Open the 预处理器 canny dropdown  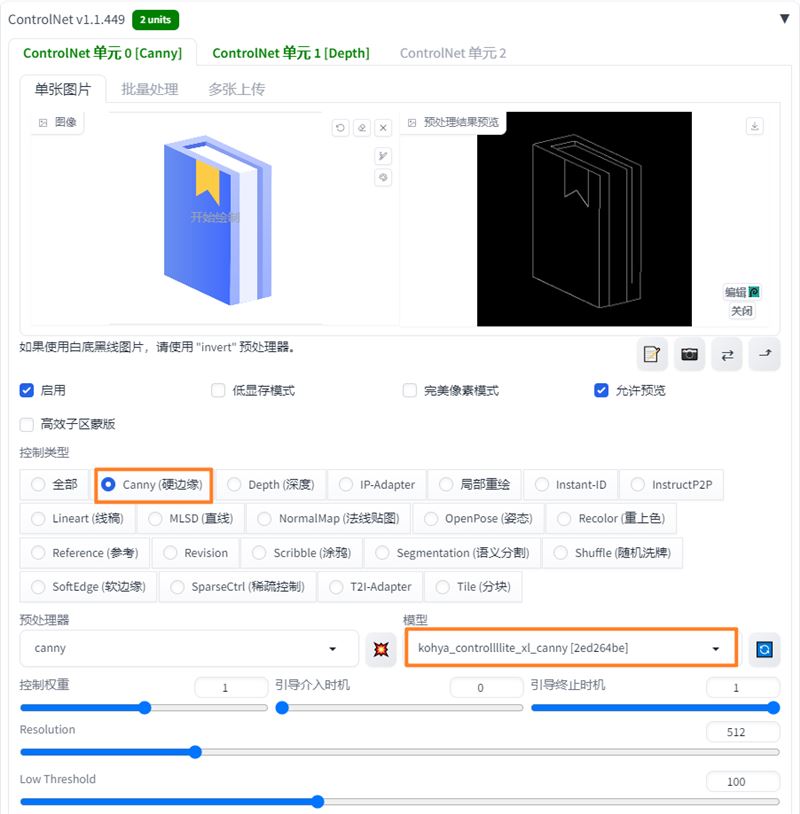tap(189, 648)
